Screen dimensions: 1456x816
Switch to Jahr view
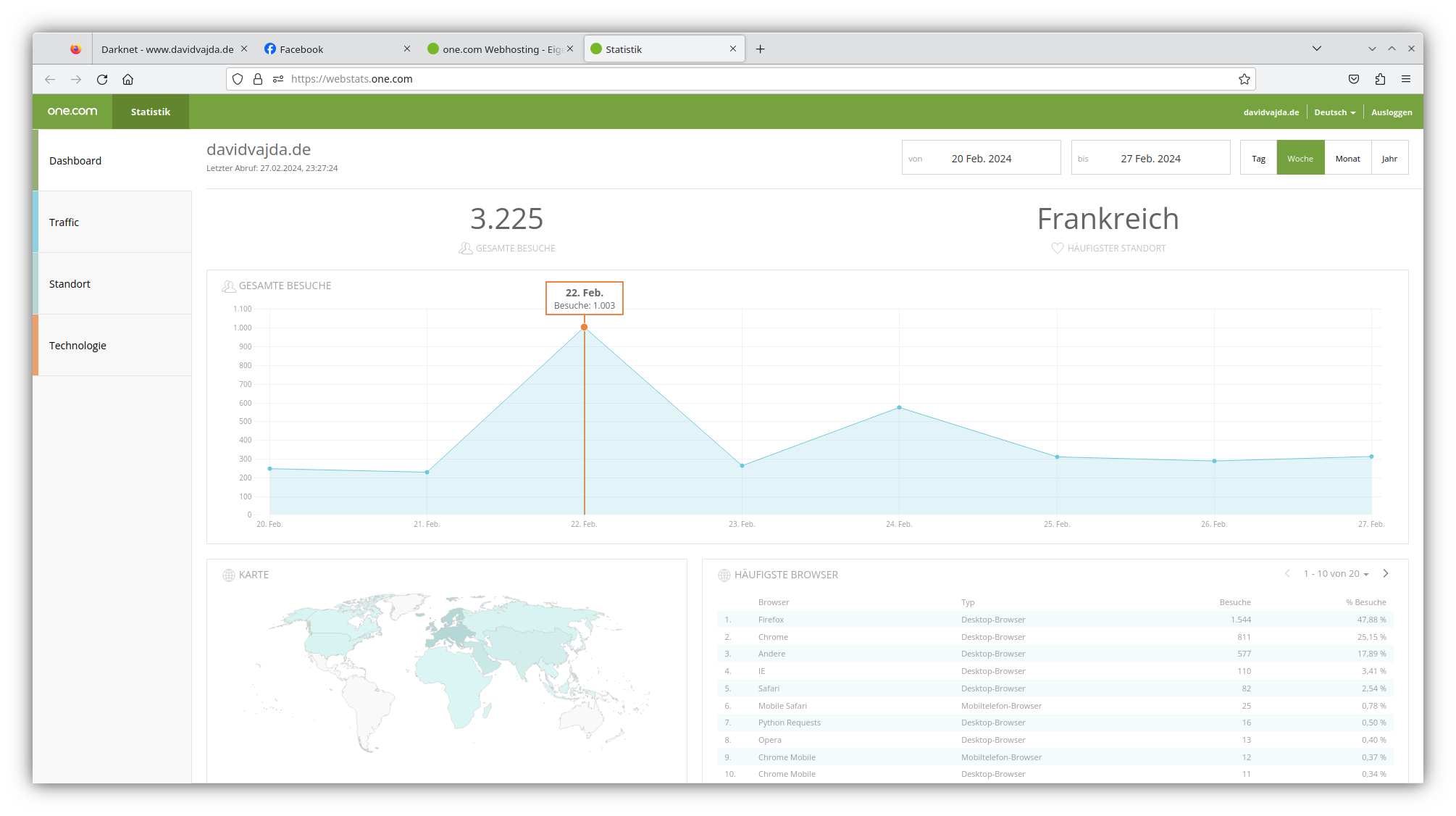coord(1389,157)
